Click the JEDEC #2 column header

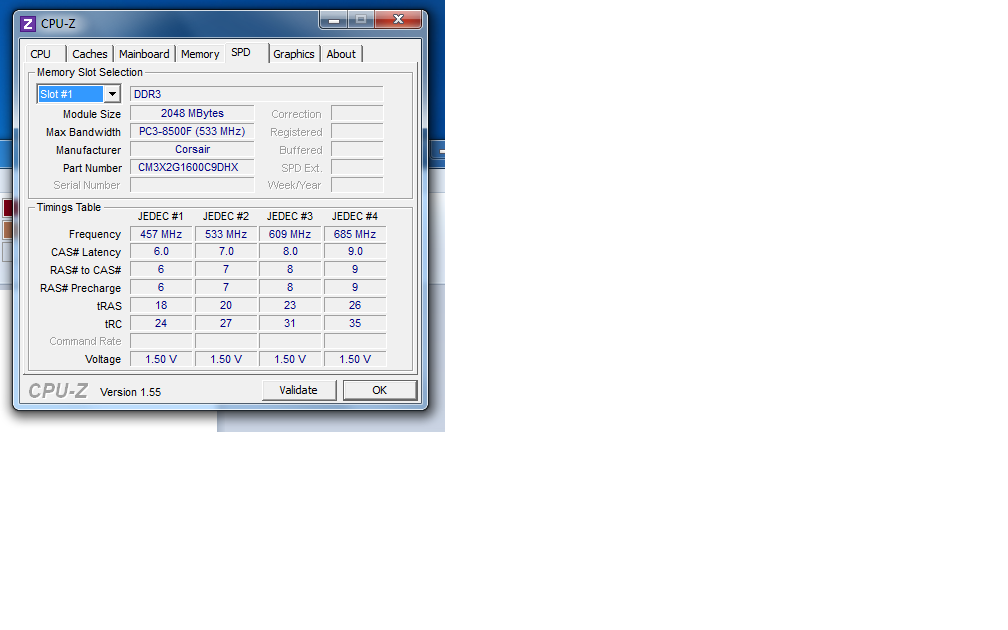click(x=226, y=216)
